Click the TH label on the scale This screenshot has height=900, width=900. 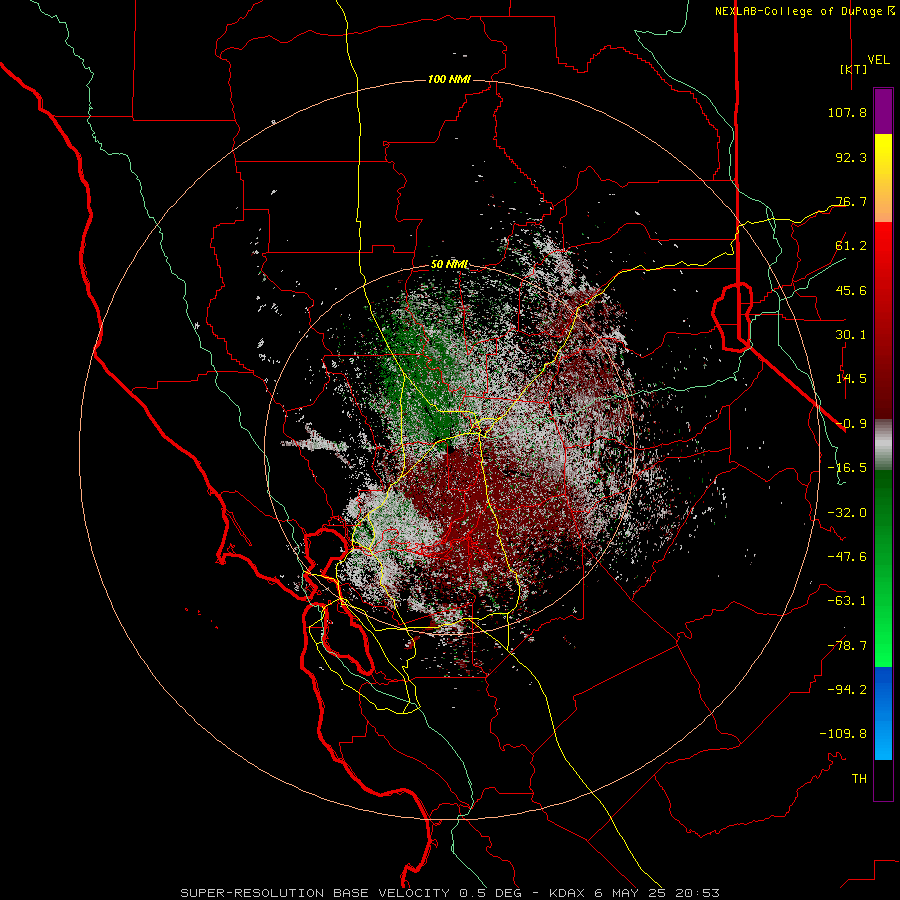tap(859, 779)
